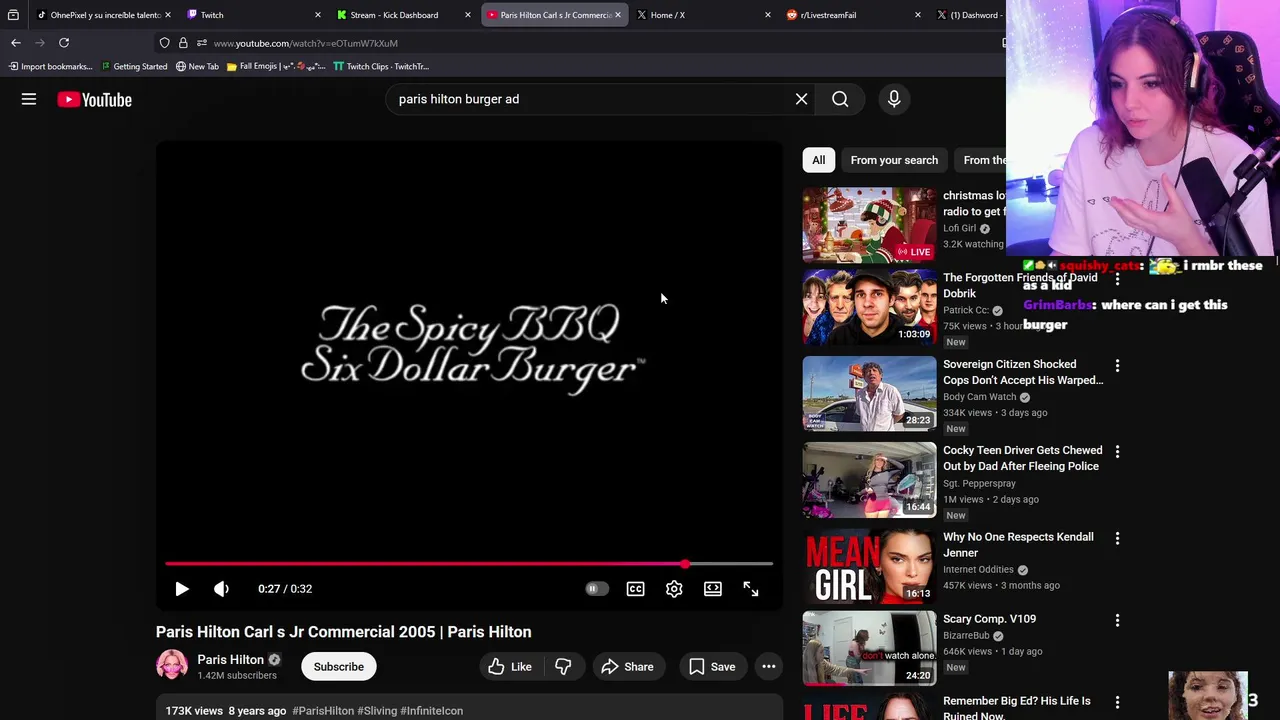Enter full screen mode
Image resolution: width=1280 pixels, height=720 pixels.
pyautogui.click(x=751, y=589)
